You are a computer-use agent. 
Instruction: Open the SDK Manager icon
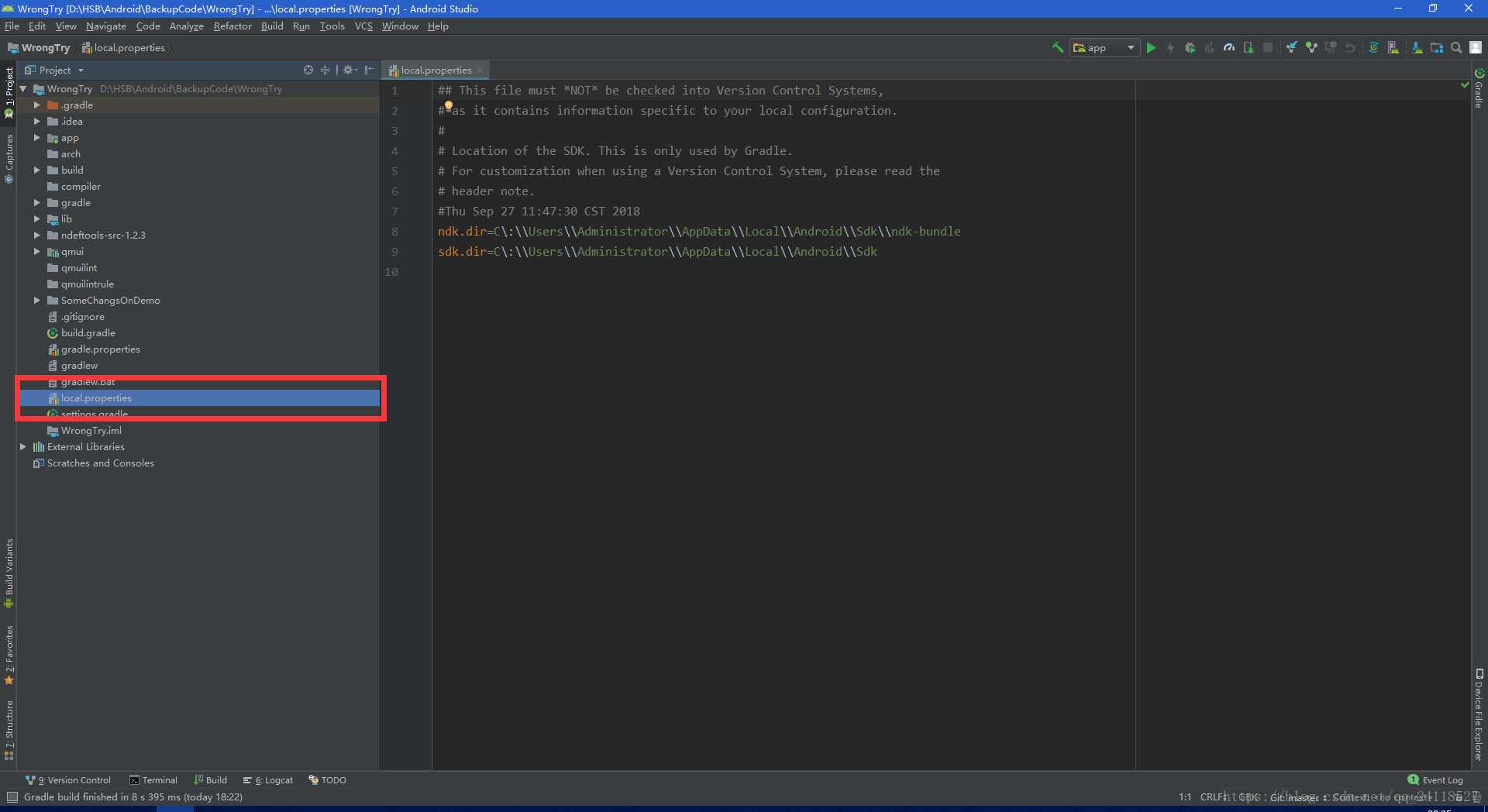tap(1417, 48)
